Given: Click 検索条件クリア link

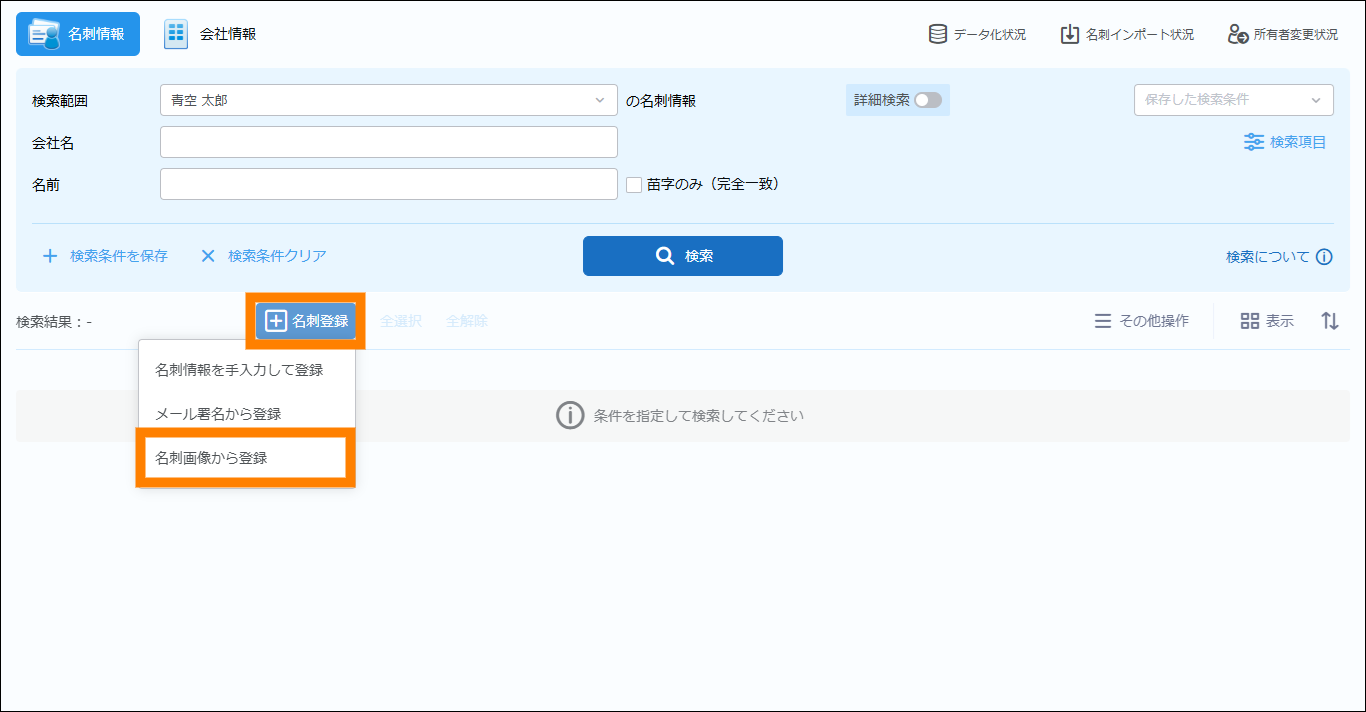Looking at the screenshot, I should pos(264,256).
